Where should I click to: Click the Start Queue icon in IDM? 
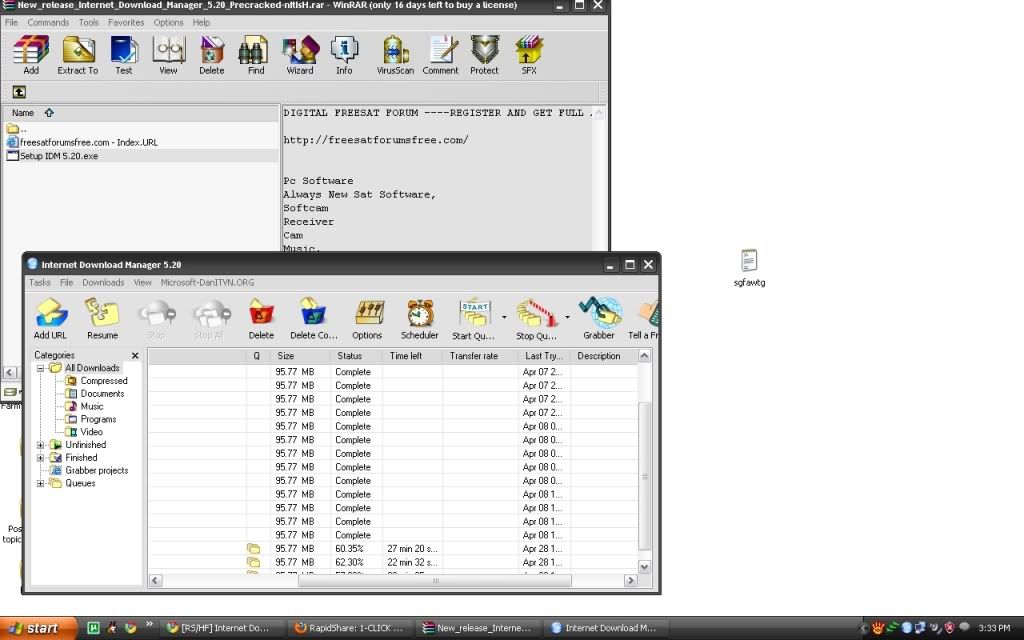tap(473, 319)
